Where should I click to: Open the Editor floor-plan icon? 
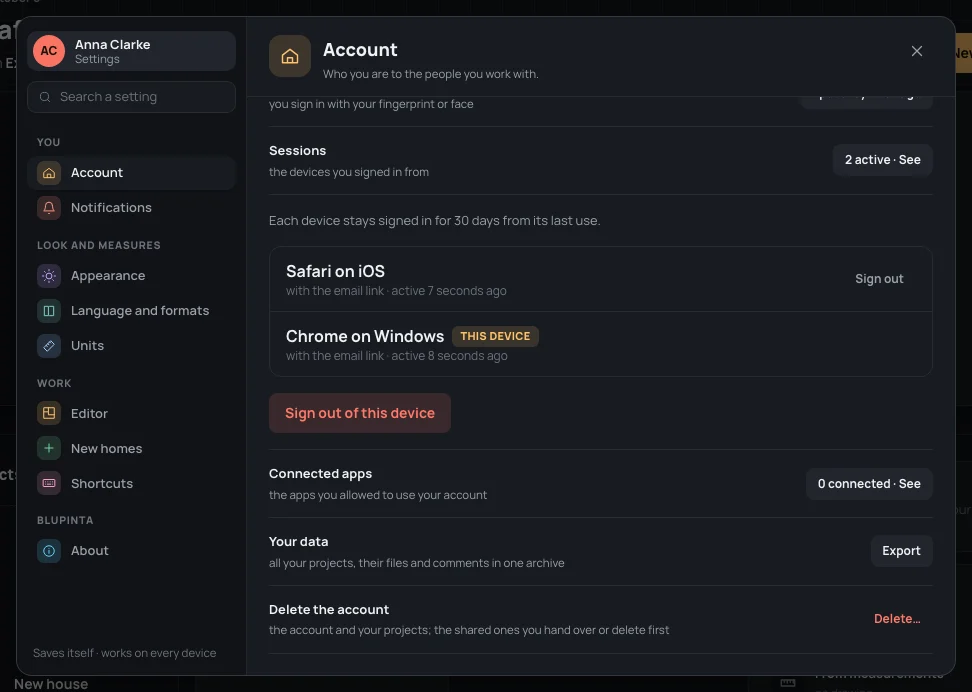click(49, 414)
